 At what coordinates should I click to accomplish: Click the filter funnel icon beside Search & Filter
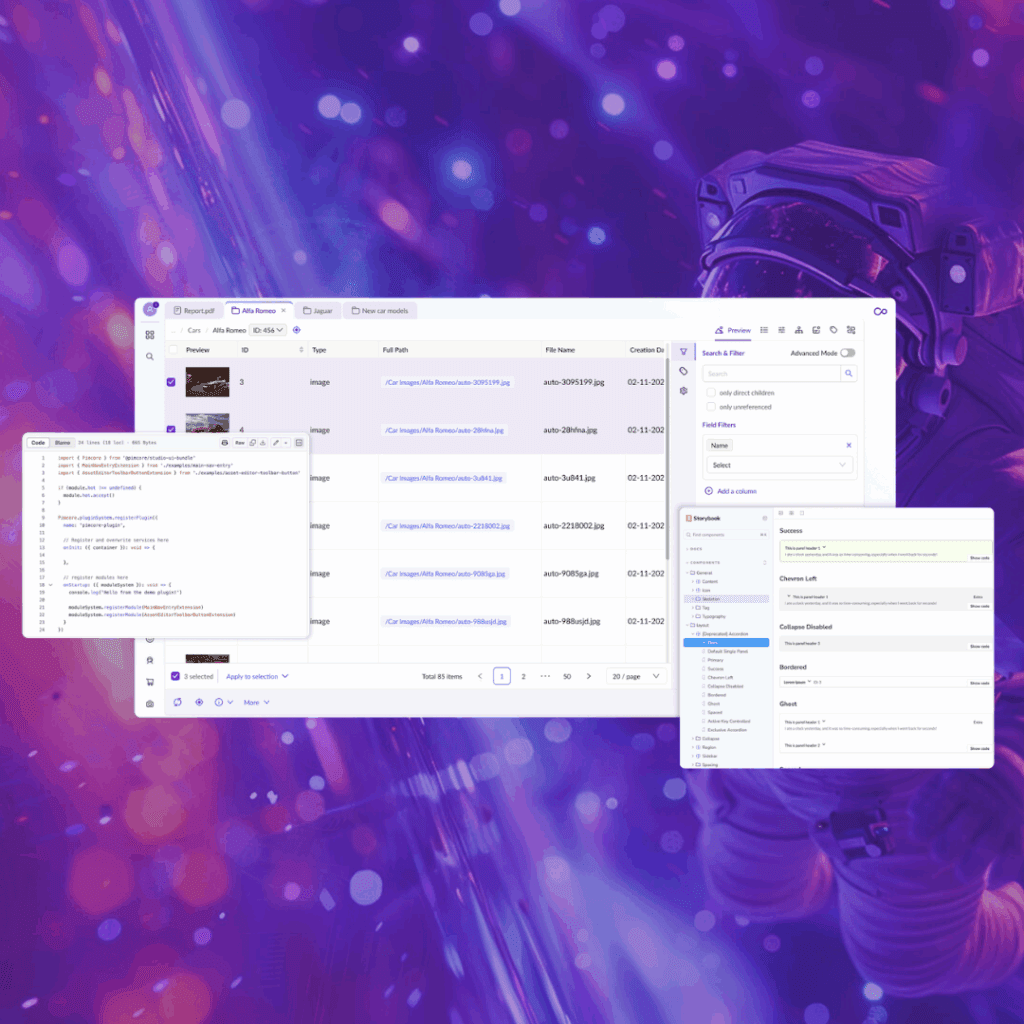tap(683, 352)
